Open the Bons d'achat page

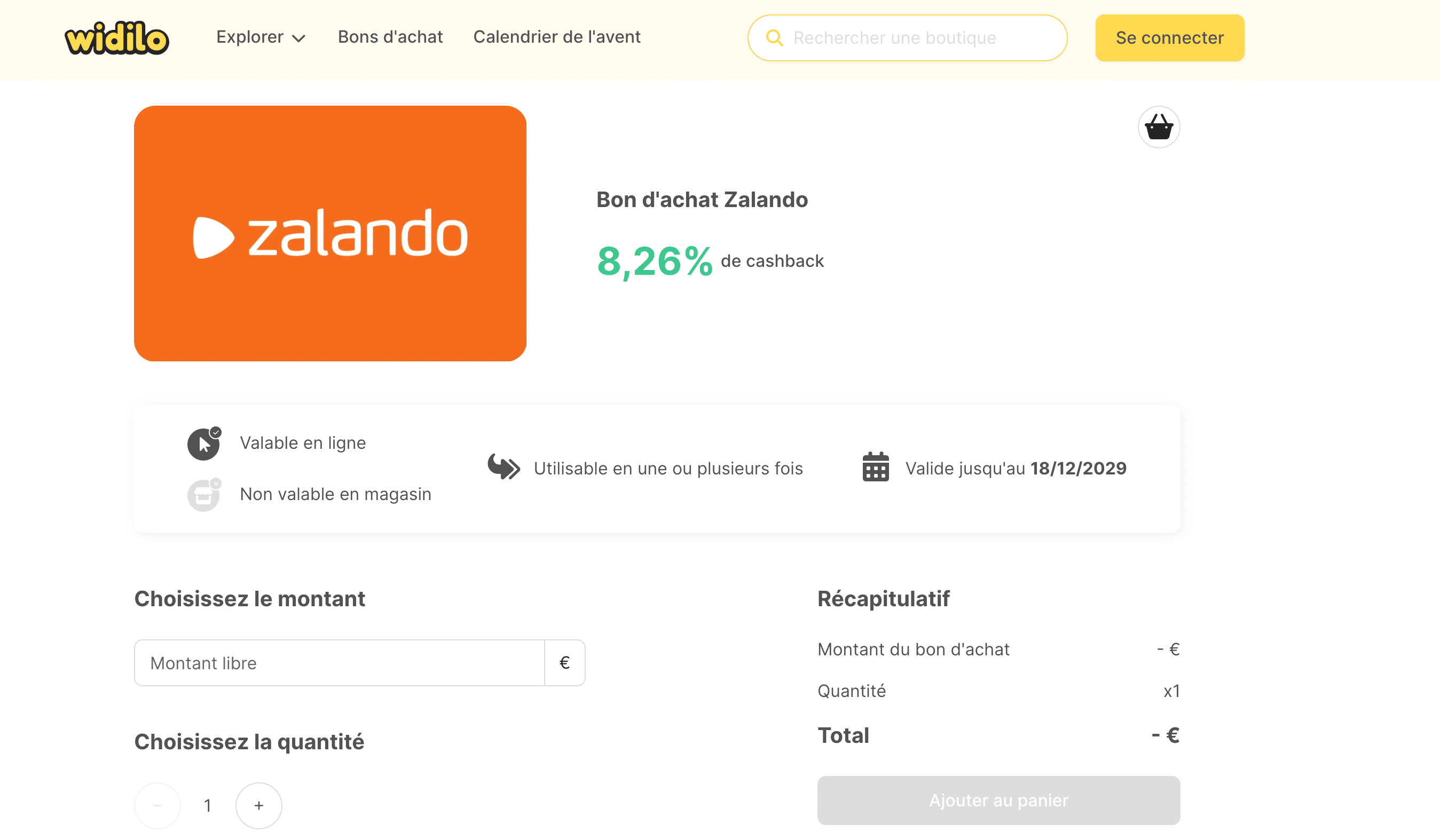pos(390,37)
